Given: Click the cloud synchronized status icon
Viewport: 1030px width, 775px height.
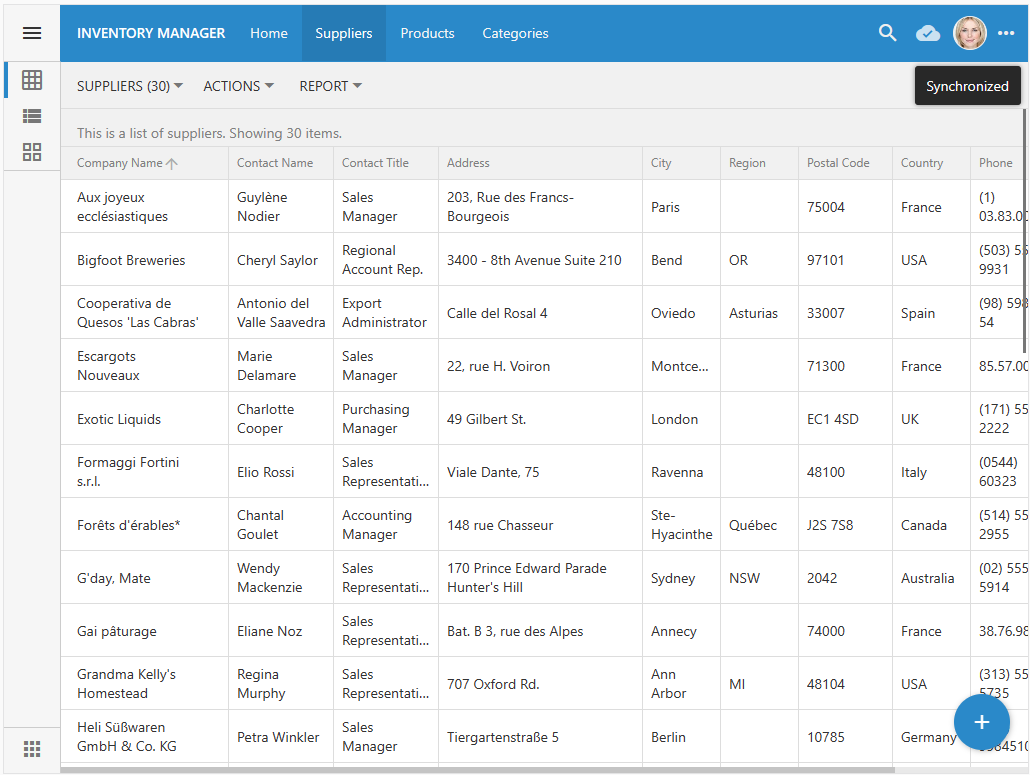Looking at the screenshot, I should (928, 33).
